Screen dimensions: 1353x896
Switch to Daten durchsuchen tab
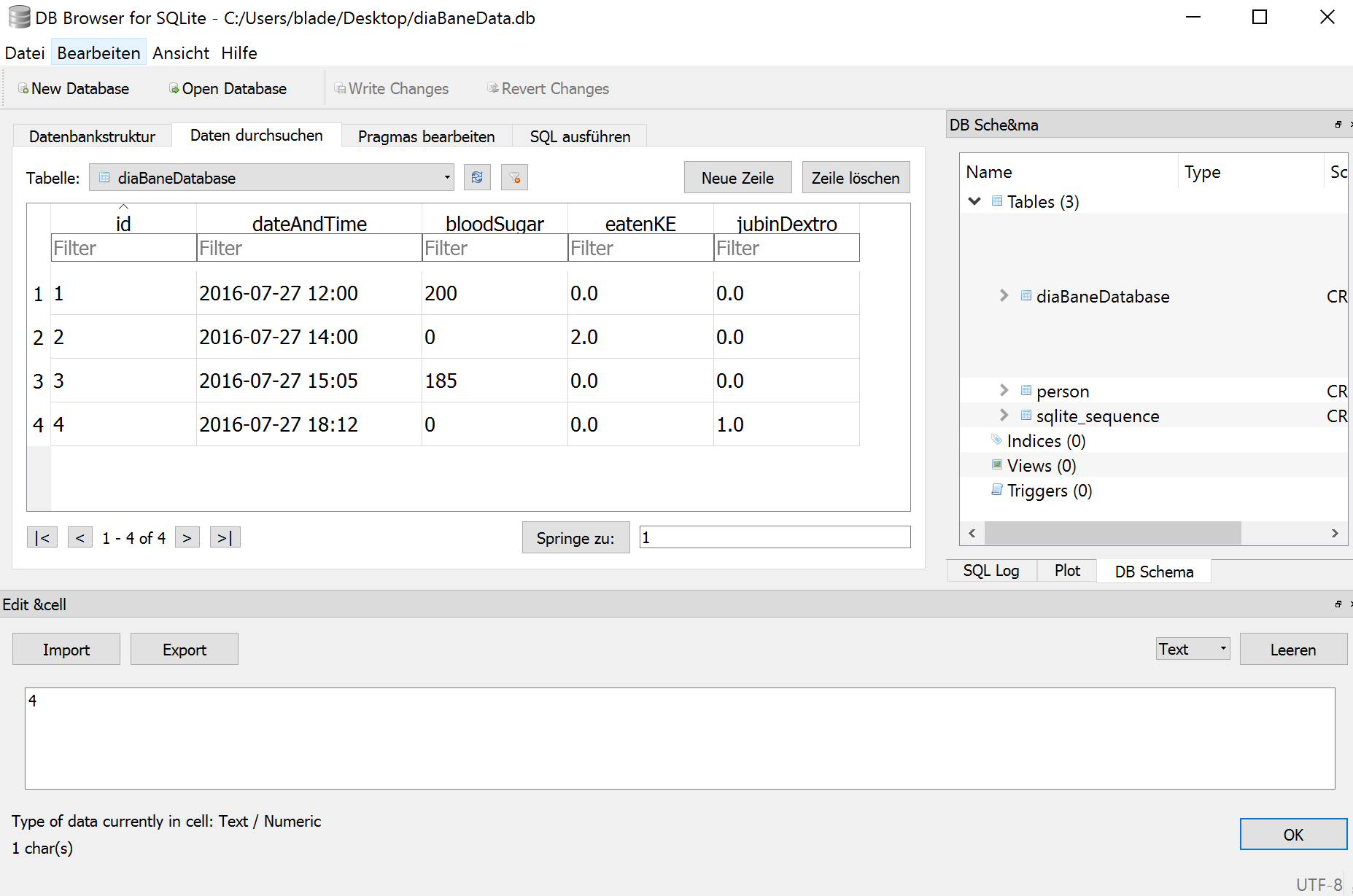(x=257, y=135)
